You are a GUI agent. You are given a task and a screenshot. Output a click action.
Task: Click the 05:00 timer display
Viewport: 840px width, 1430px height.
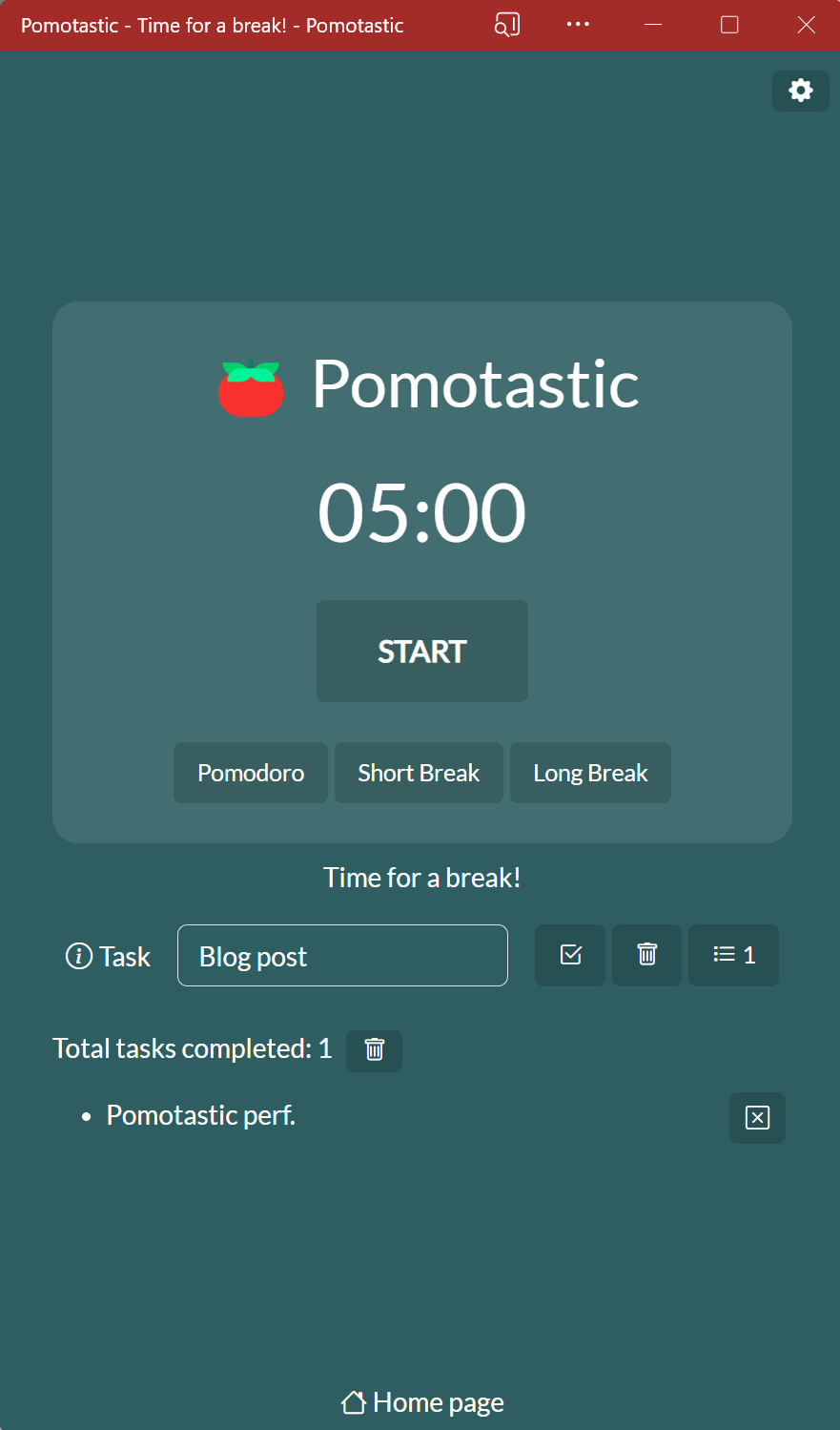click(x=421, y=512)
